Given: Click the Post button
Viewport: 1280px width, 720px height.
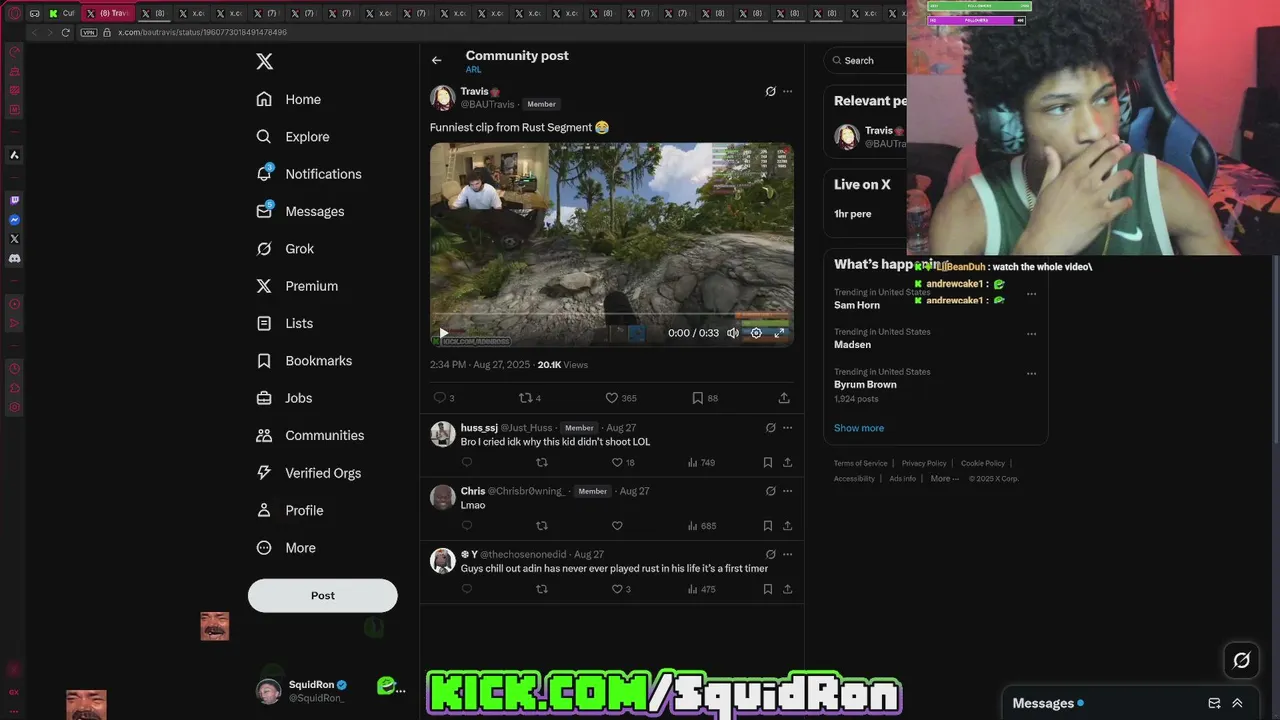Looking at the screenshot, I should tap(323, 595).
